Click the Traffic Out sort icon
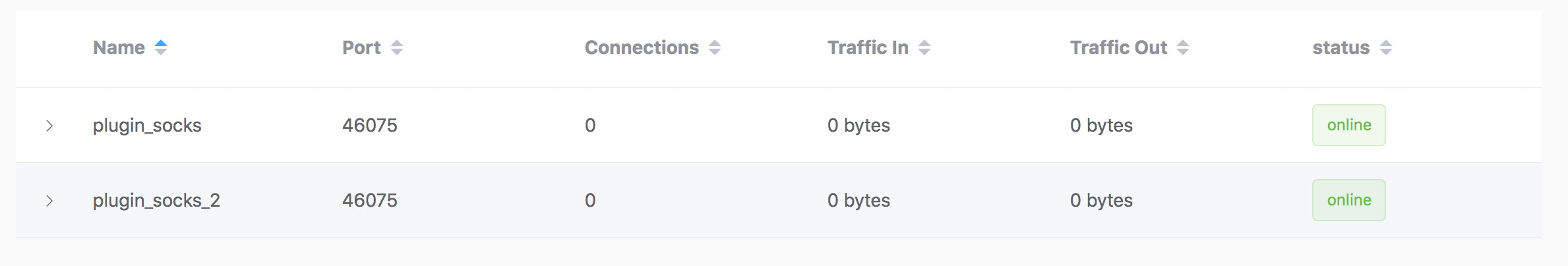This screenshot has width=1568, height=266. click(x=1183, y=47)
